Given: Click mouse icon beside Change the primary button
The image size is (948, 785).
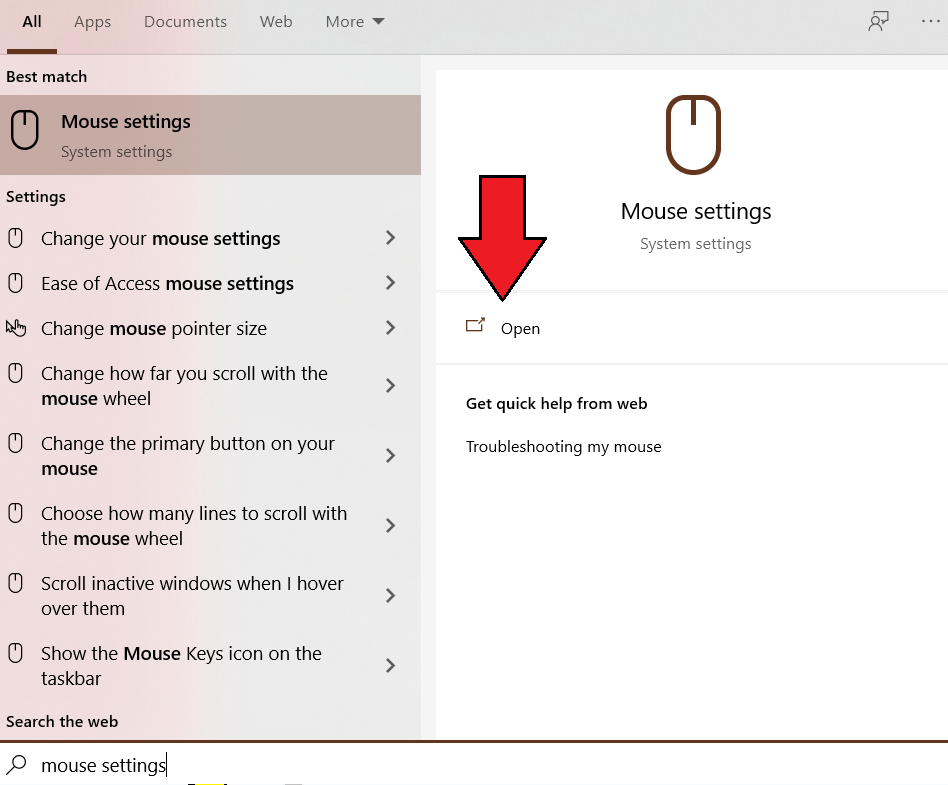Looking at the screenshot, I should [x=16, y=443].
